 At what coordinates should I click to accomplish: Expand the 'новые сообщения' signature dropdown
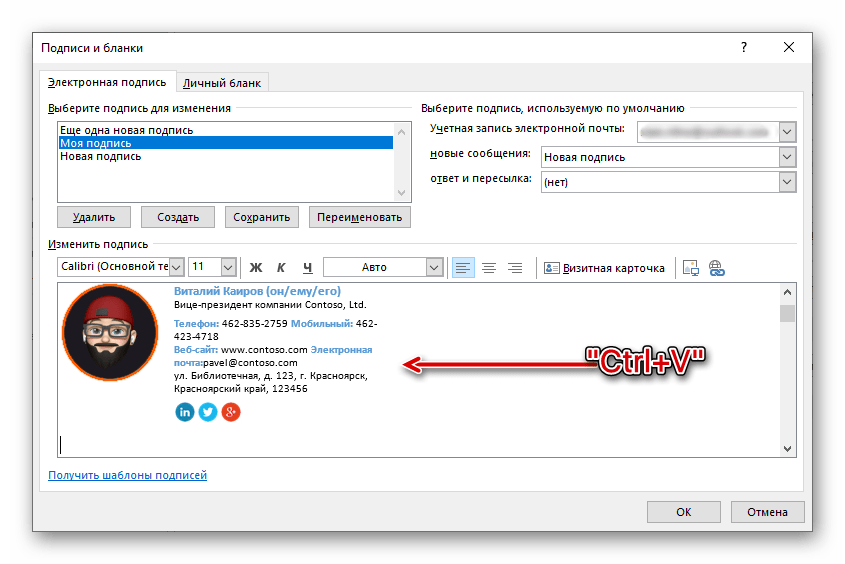(787, 157)
